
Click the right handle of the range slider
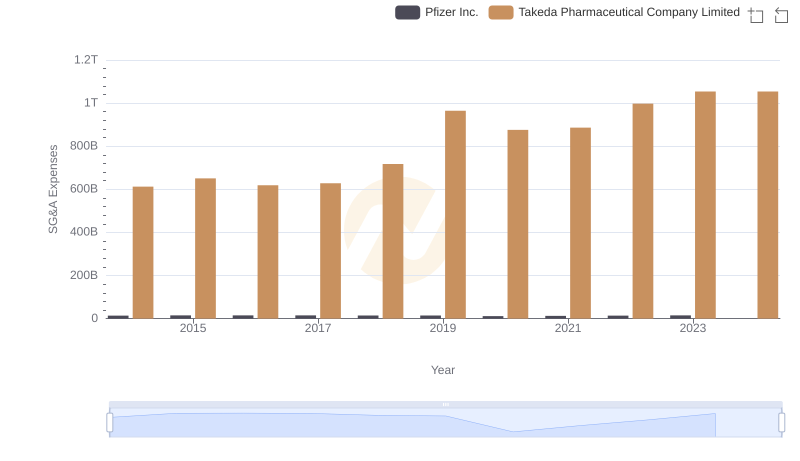(x=781, y=423)
